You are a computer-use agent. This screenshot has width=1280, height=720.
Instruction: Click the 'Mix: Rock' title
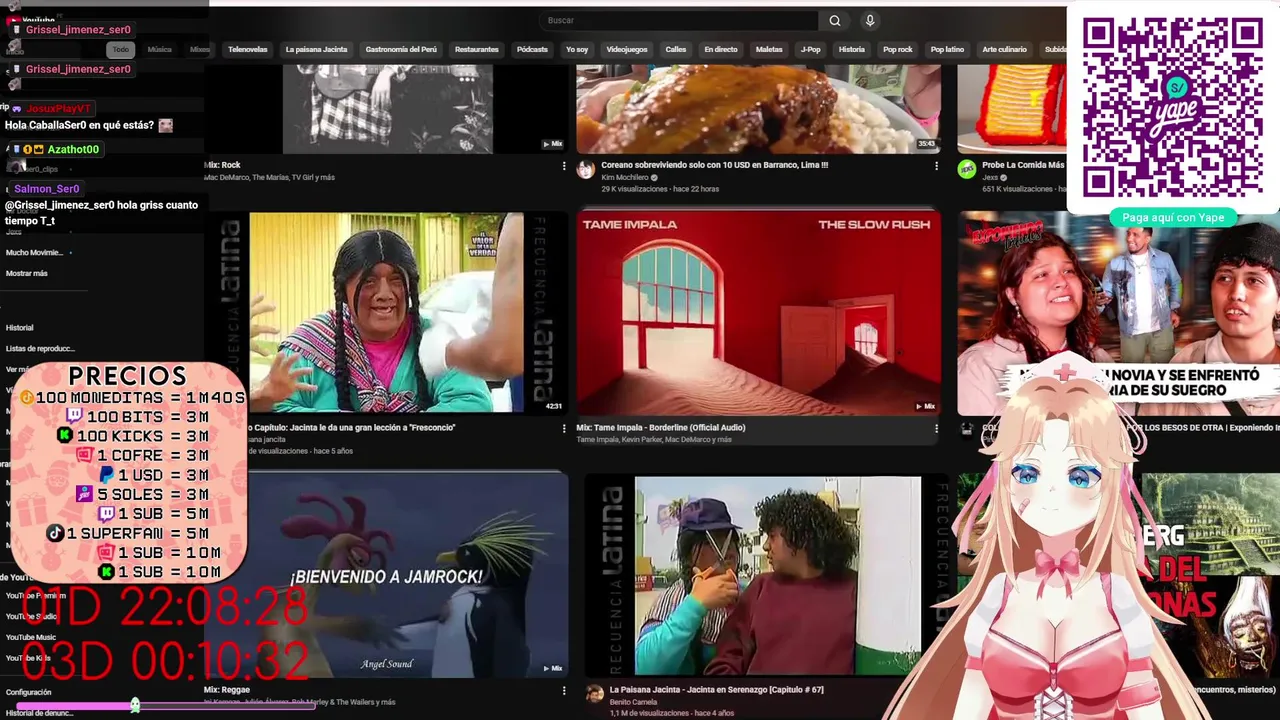tap(222, 166)
